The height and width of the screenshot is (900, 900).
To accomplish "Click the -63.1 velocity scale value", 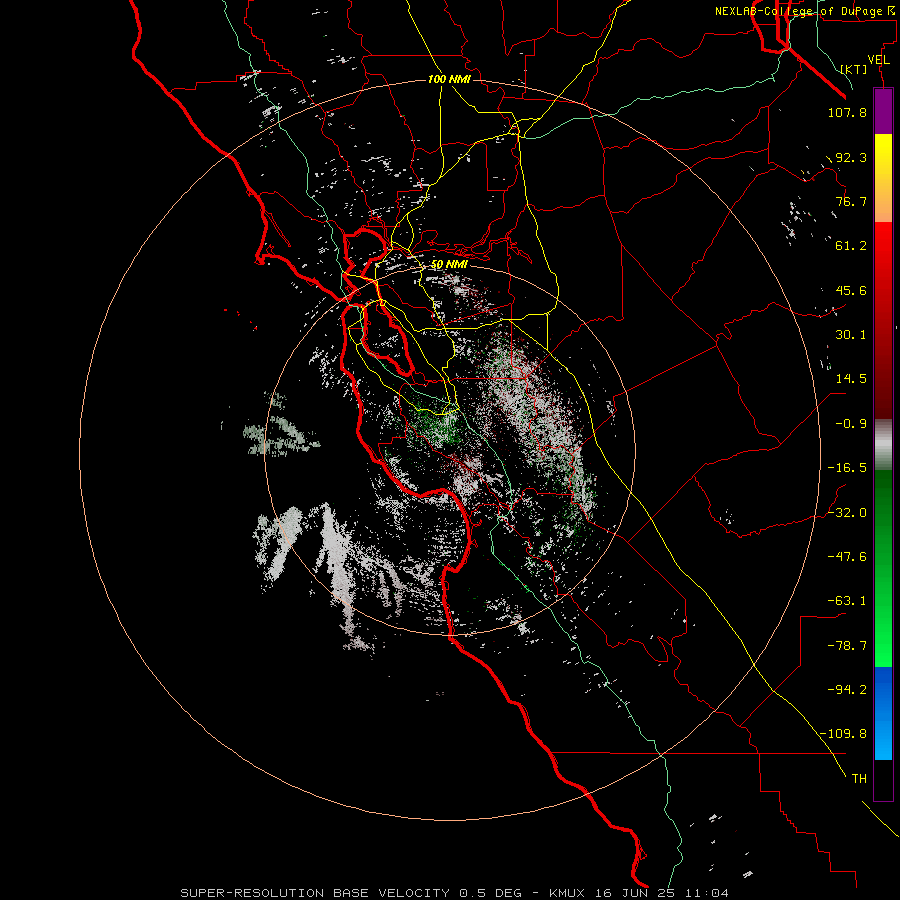I will [x=847, y=601].
